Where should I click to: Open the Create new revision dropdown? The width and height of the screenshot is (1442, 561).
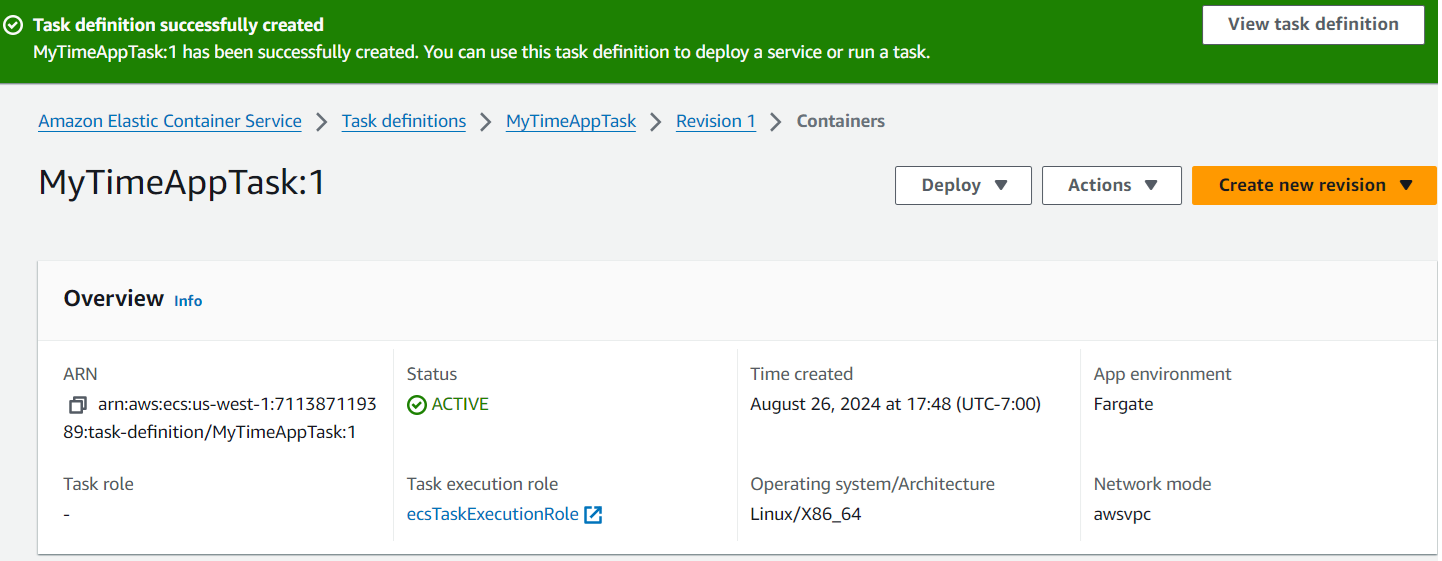pyautogui.click(x=1313, y=185)
